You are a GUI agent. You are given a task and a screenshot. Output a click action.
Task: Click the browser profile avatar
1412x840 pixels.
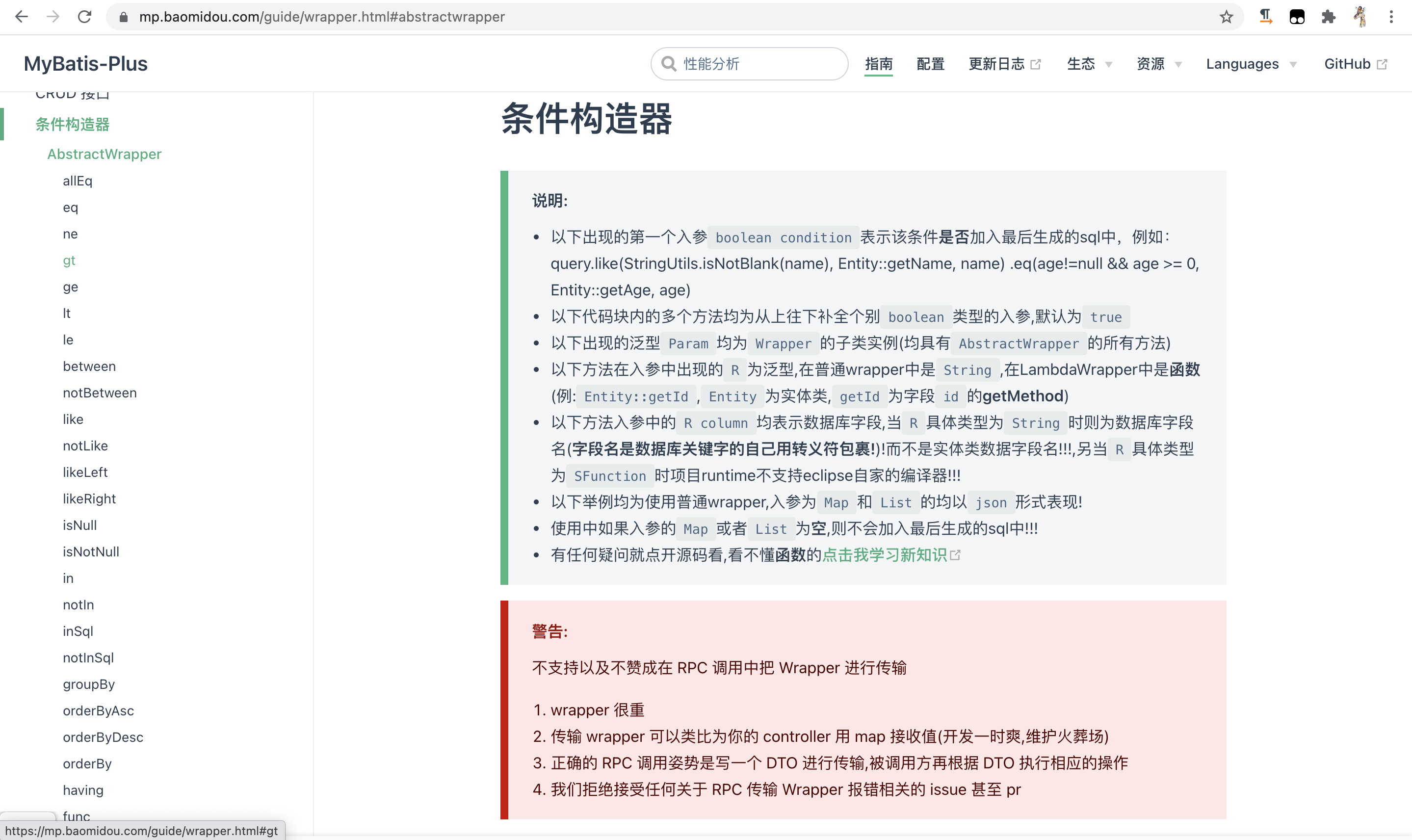click(x=1360, y=16)
